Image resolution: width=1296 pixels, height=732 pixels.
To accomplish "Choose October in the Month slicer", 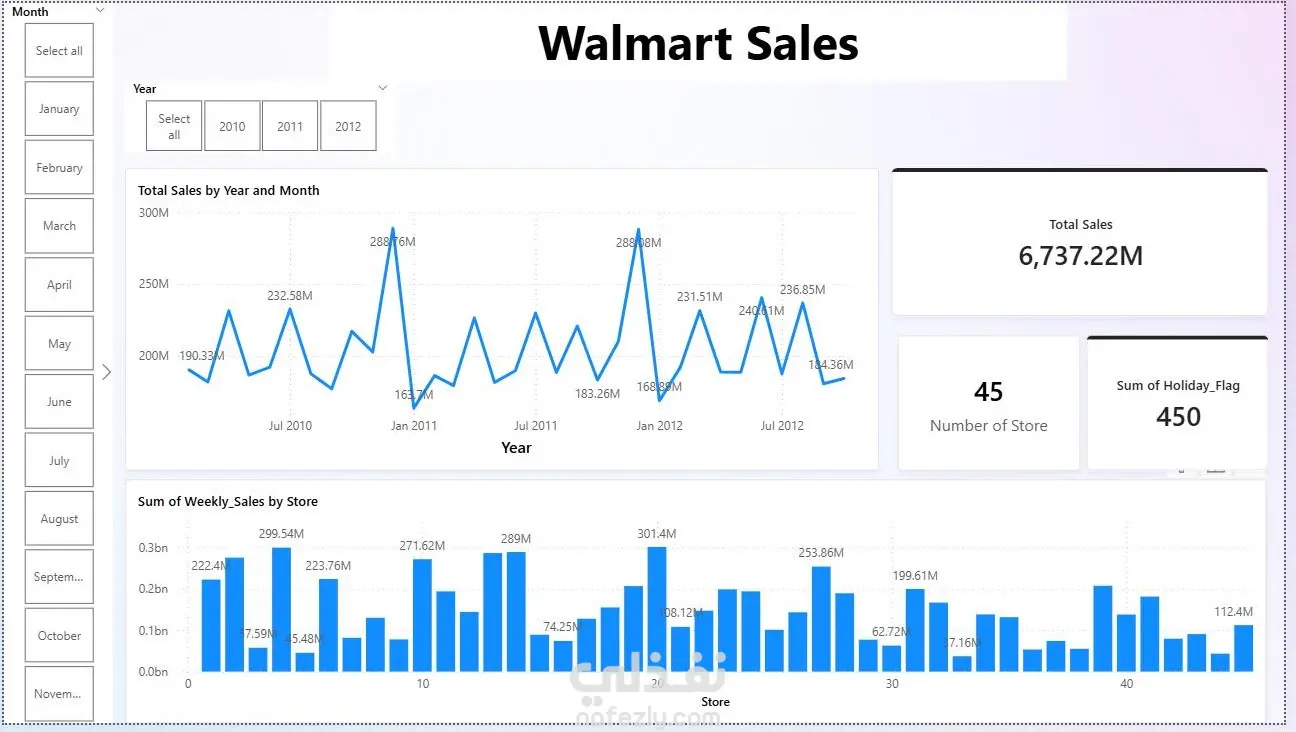I will point(59,636).
